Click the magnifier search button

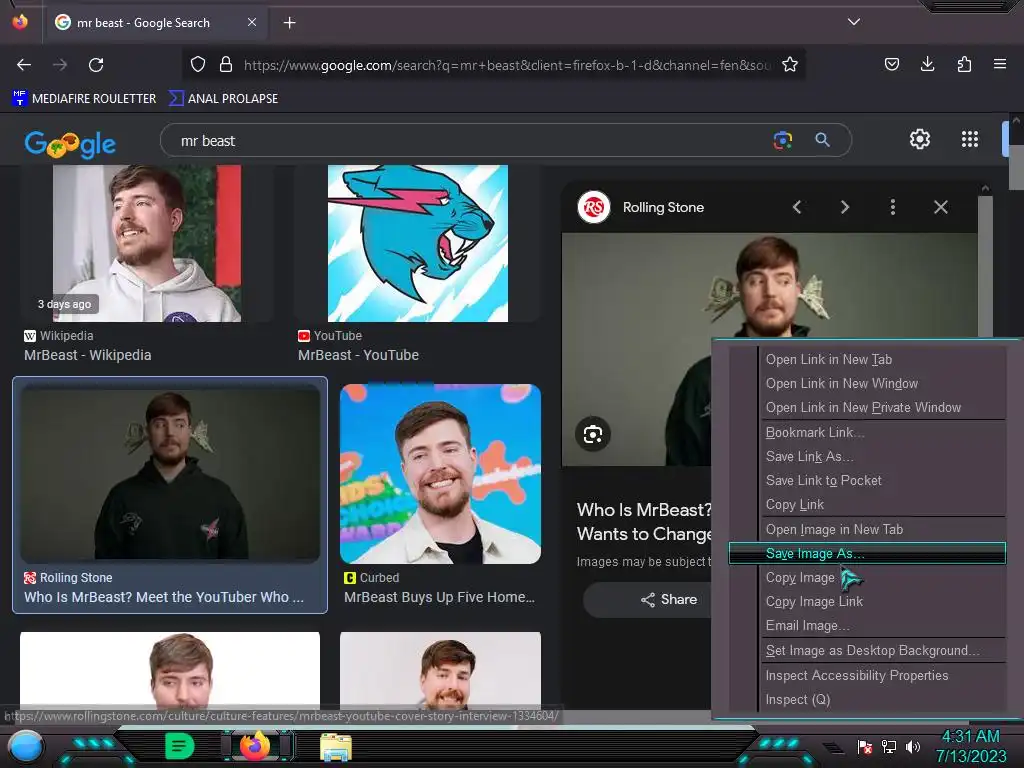click(822, 140)
